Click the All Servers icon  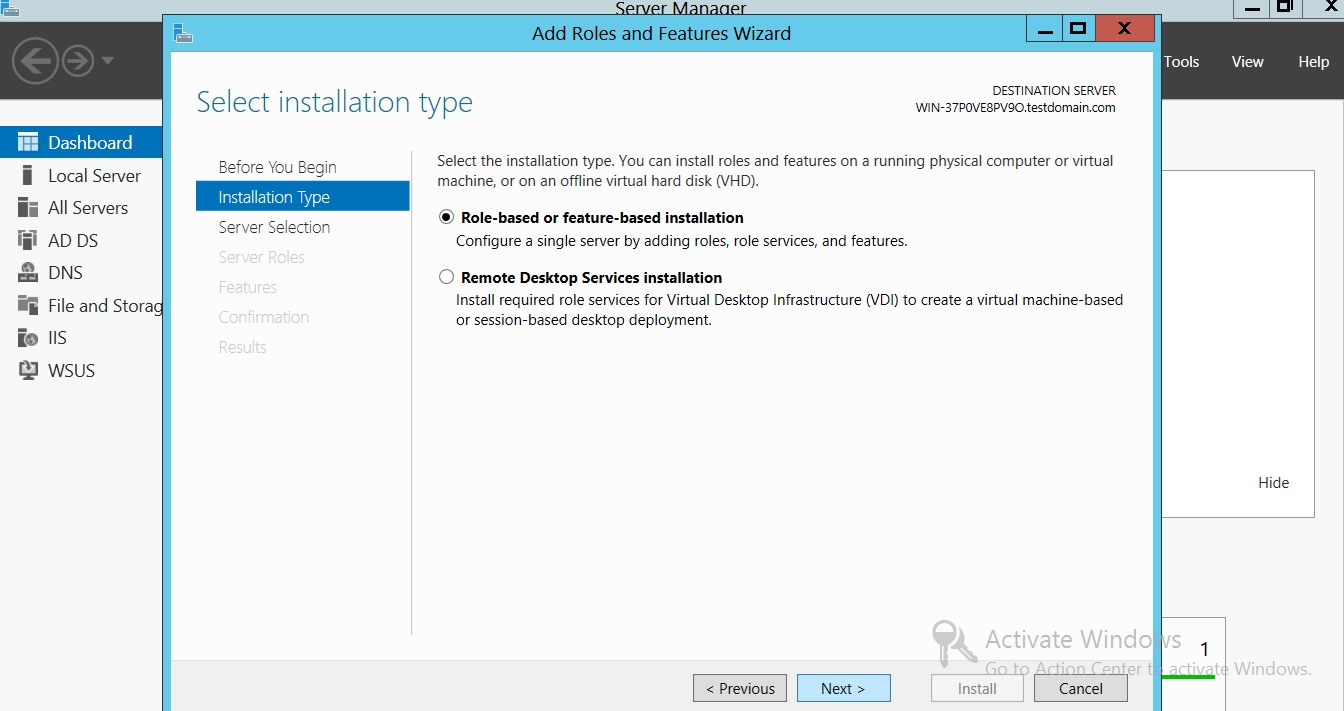(x=28, y=208)
